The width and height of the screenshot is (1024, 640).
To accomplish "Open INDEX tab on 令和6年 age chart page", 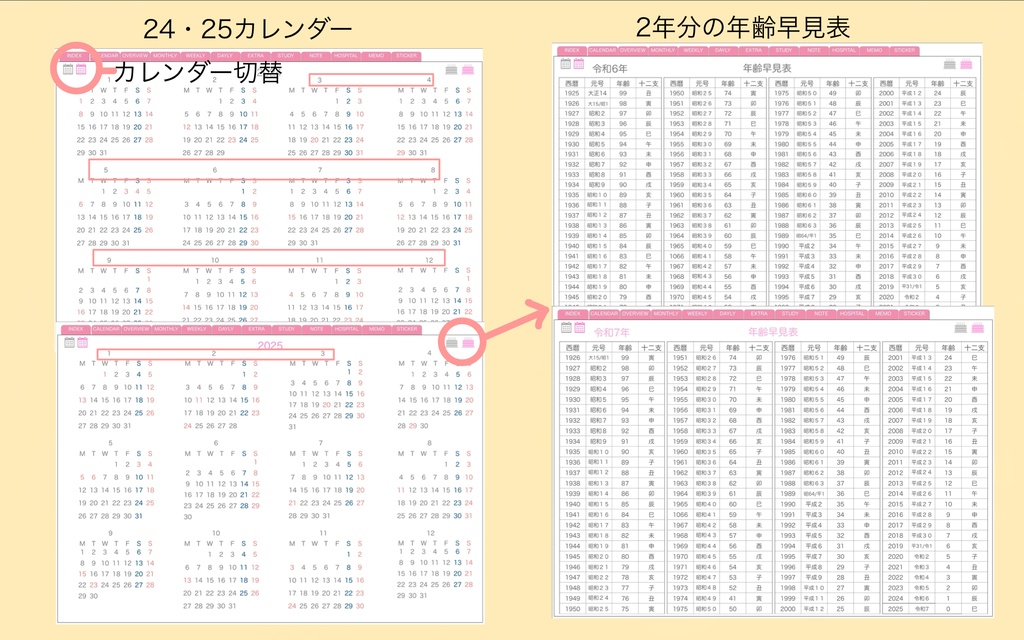I will (572, 50).
